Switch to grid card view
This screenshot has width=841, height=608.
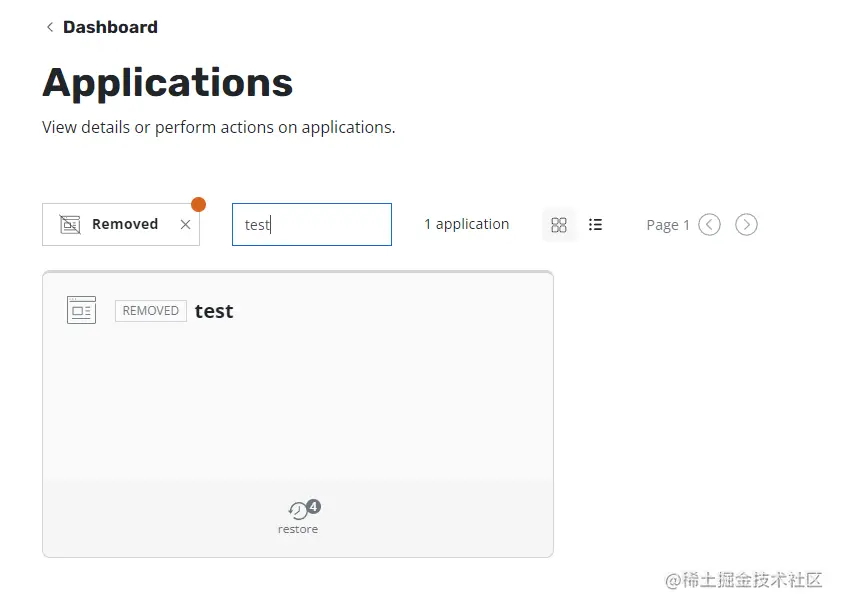559,225
